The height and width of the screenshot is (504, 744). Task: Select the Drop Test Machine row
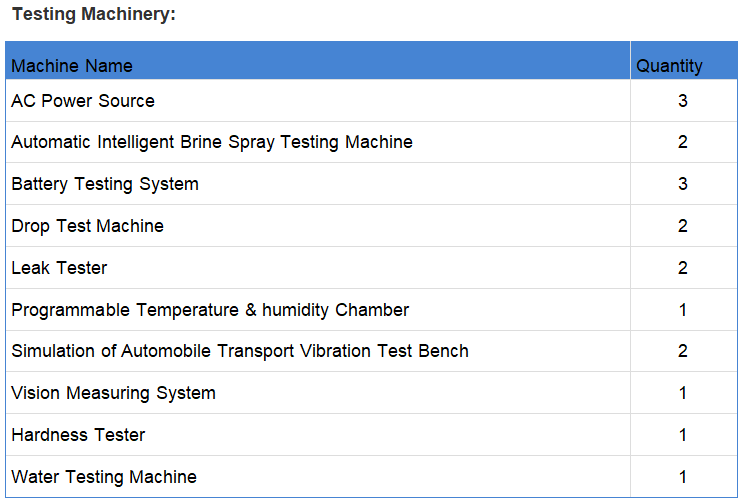(x=372, y=226)
